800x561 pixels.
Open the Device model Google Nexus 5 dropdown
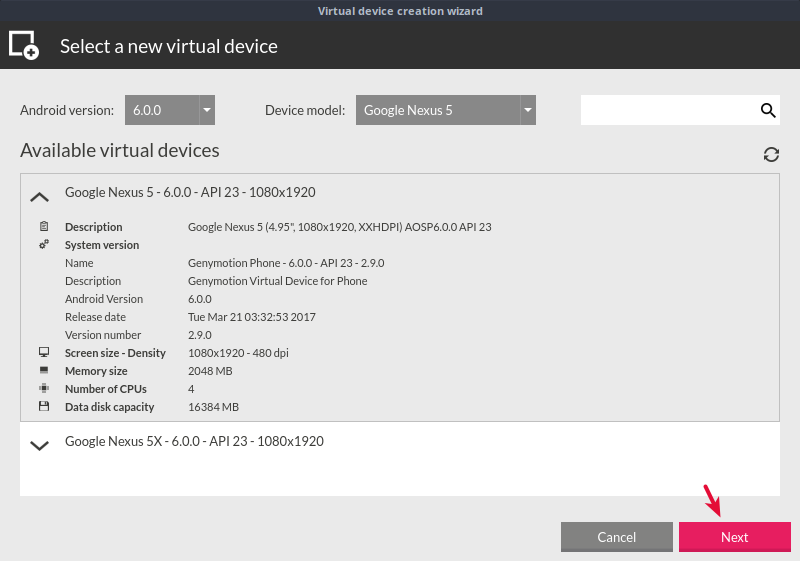point(446,110)
